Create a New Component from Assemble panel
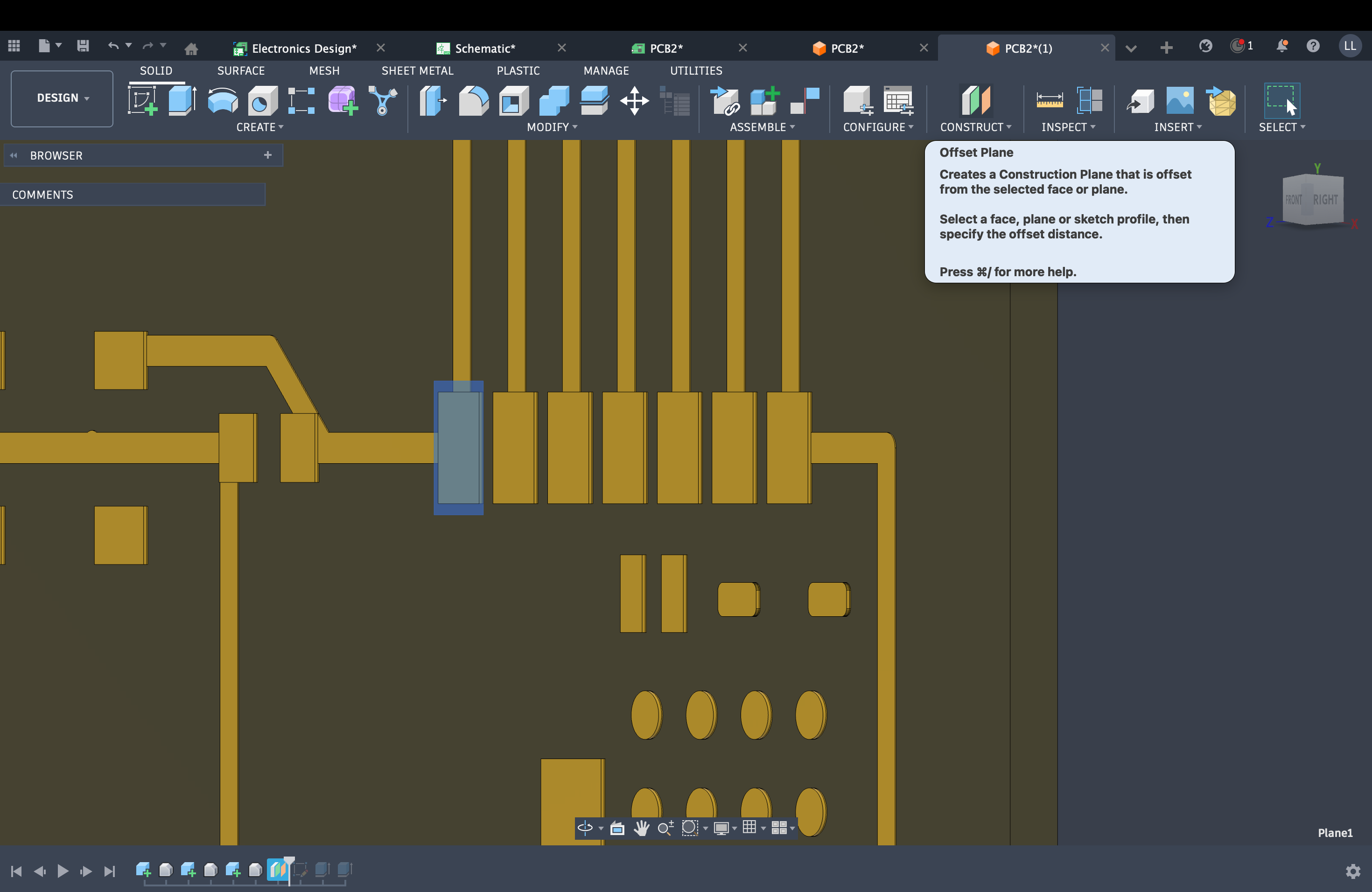Image resolution: width=1372 pixels, height=892 pixels. [x=764, y=101]
